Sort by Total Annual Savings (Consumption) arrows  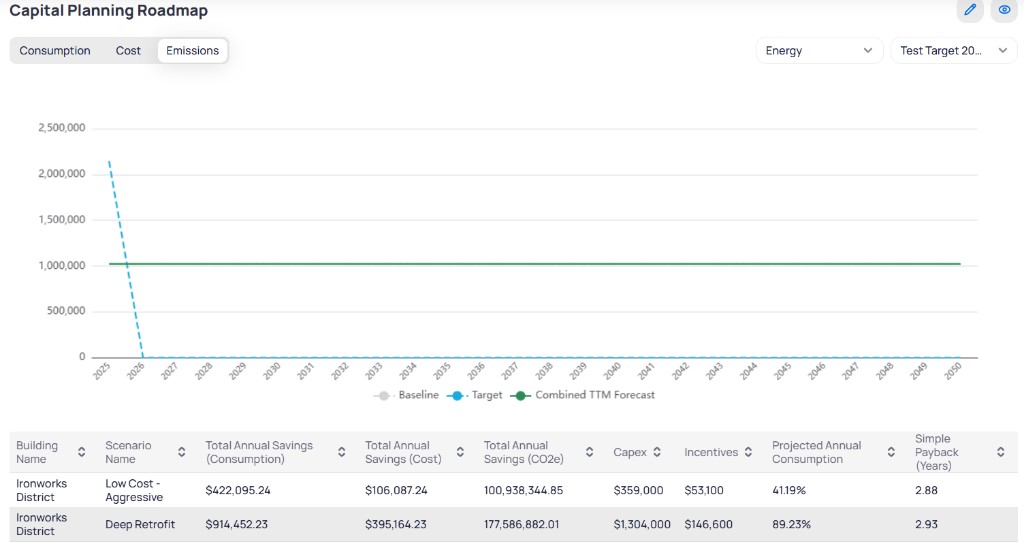pyautogui.click(x=342, y=452)
